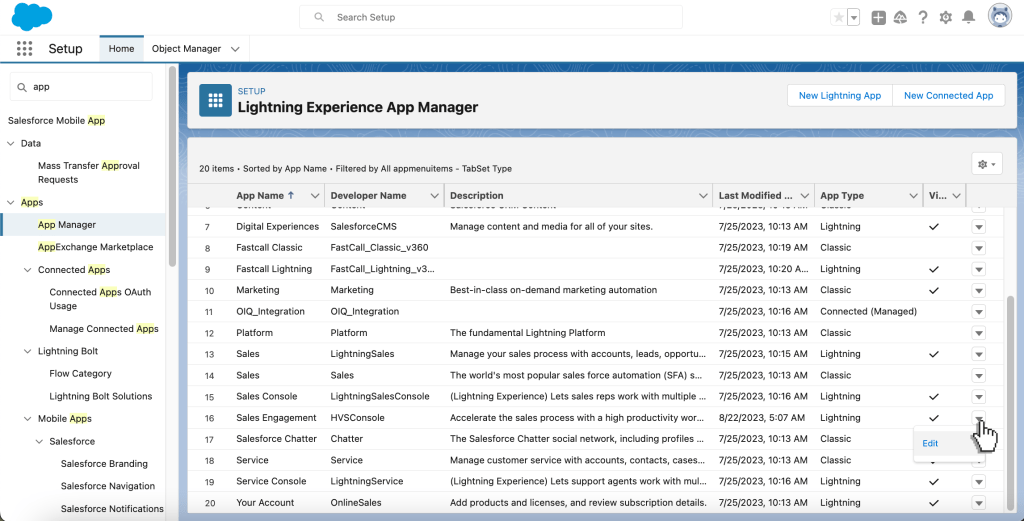Open AppExchange Marketplace
1024x521 pixels.
pyautogui.click(x=95, y=247)
